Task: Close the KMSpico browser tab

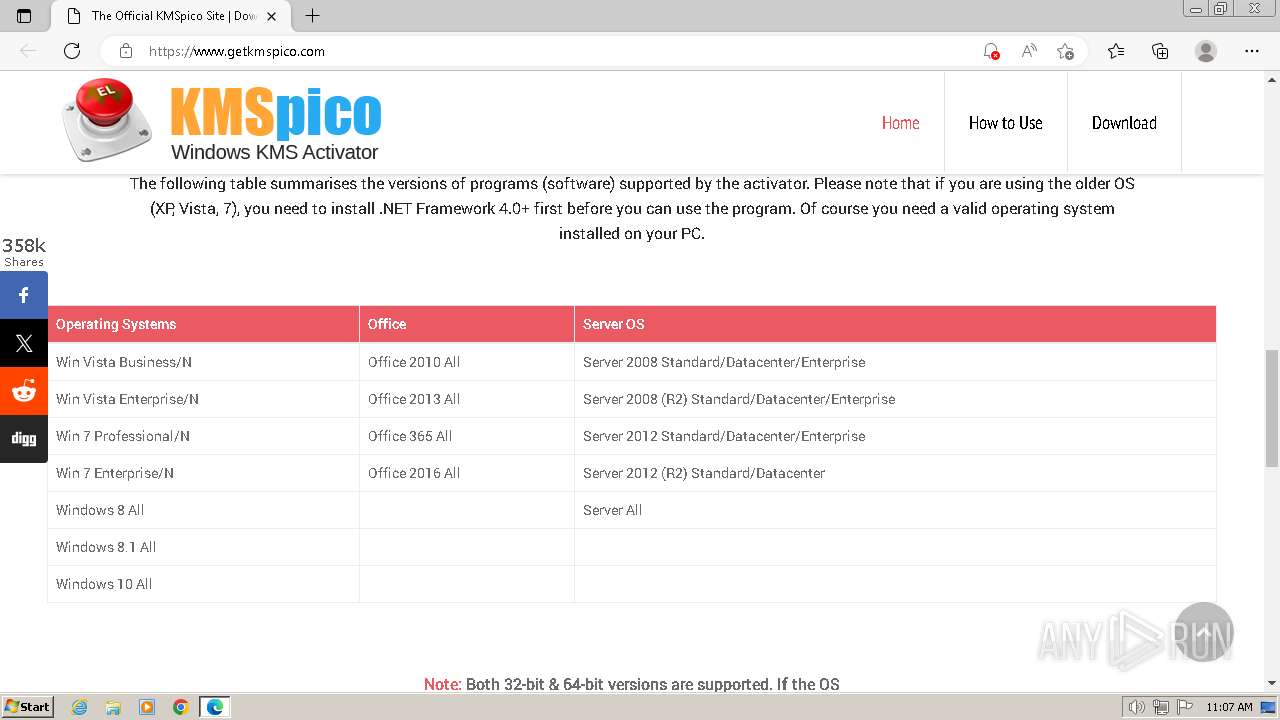Action: coord(271,16)
